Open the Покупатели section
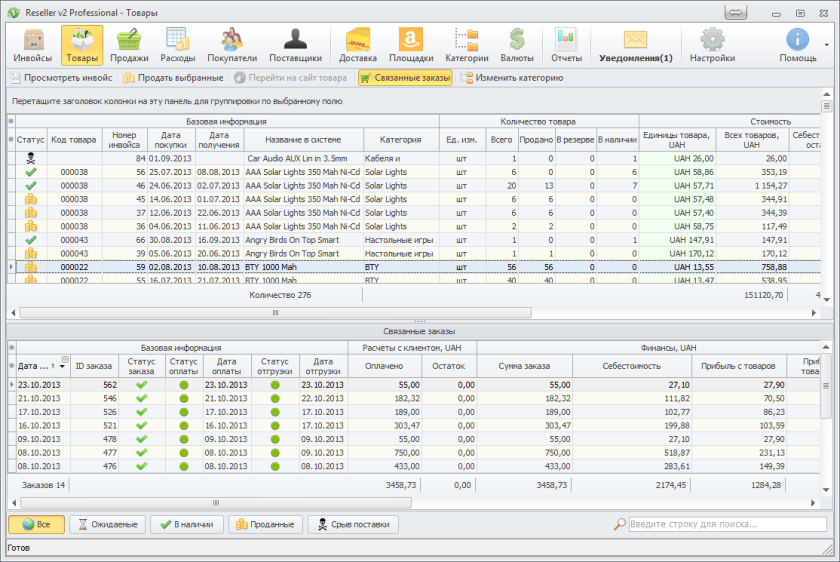The width and height of the screenshot is (840, 562). [x=232, y=45]
